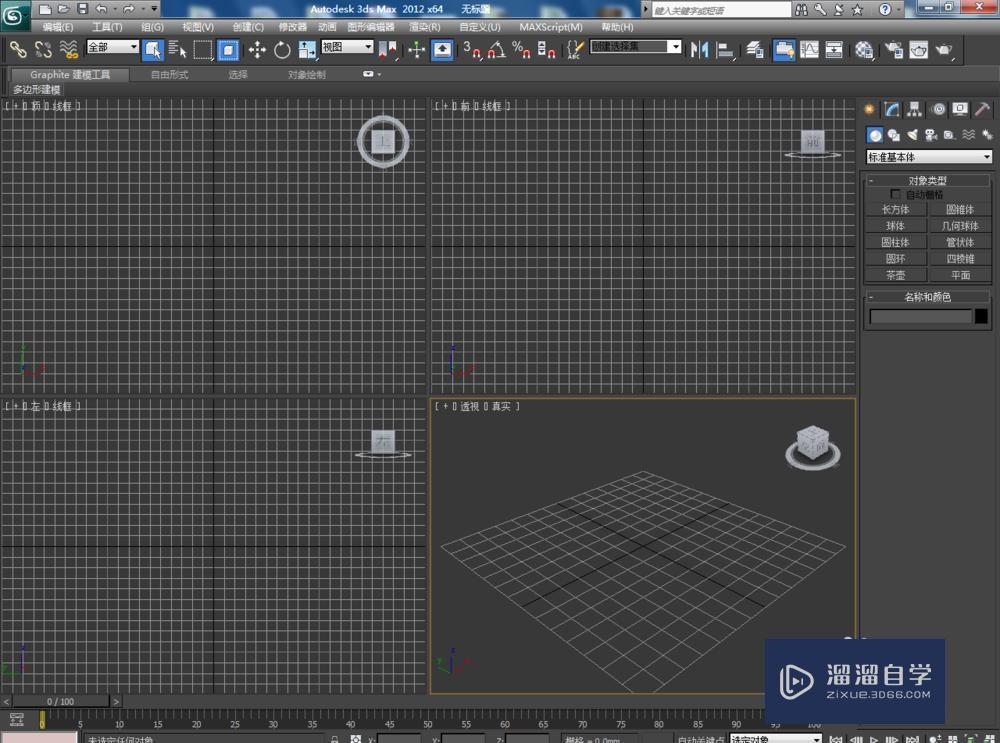The image size is (1000, 743).
Task: Switch to the 修改 (Modify) command panel
Action: [891, 109]
